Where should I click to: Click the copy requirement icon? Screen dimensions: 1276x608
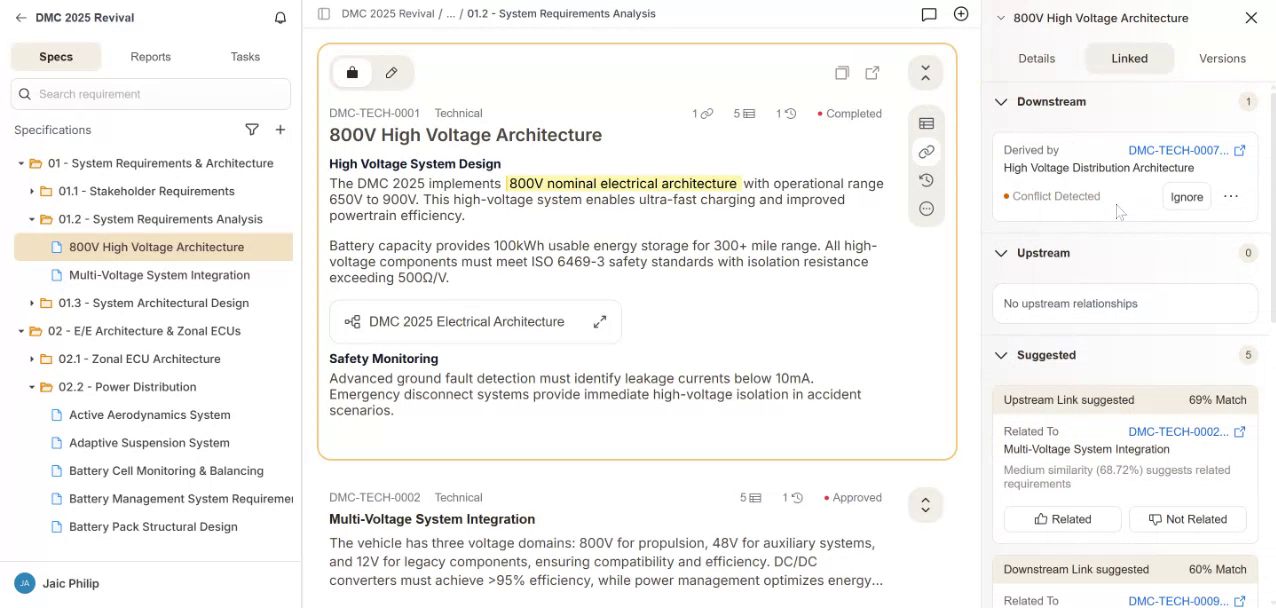pos(842,73)
